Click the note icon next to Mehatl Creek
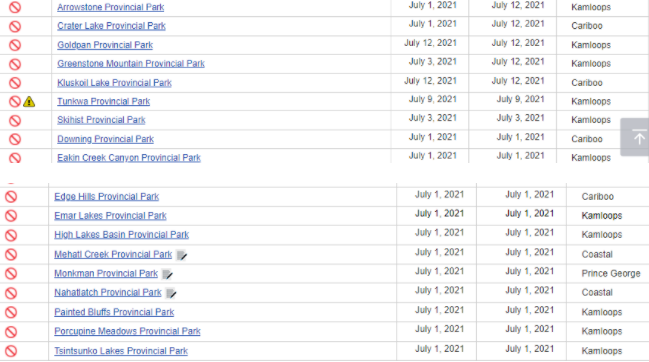 tap(182, 255)
